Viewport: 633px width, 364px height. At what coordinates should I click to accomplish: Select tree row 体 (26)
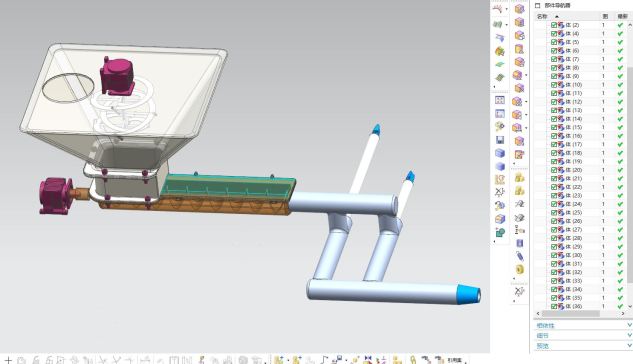[581, 221]
